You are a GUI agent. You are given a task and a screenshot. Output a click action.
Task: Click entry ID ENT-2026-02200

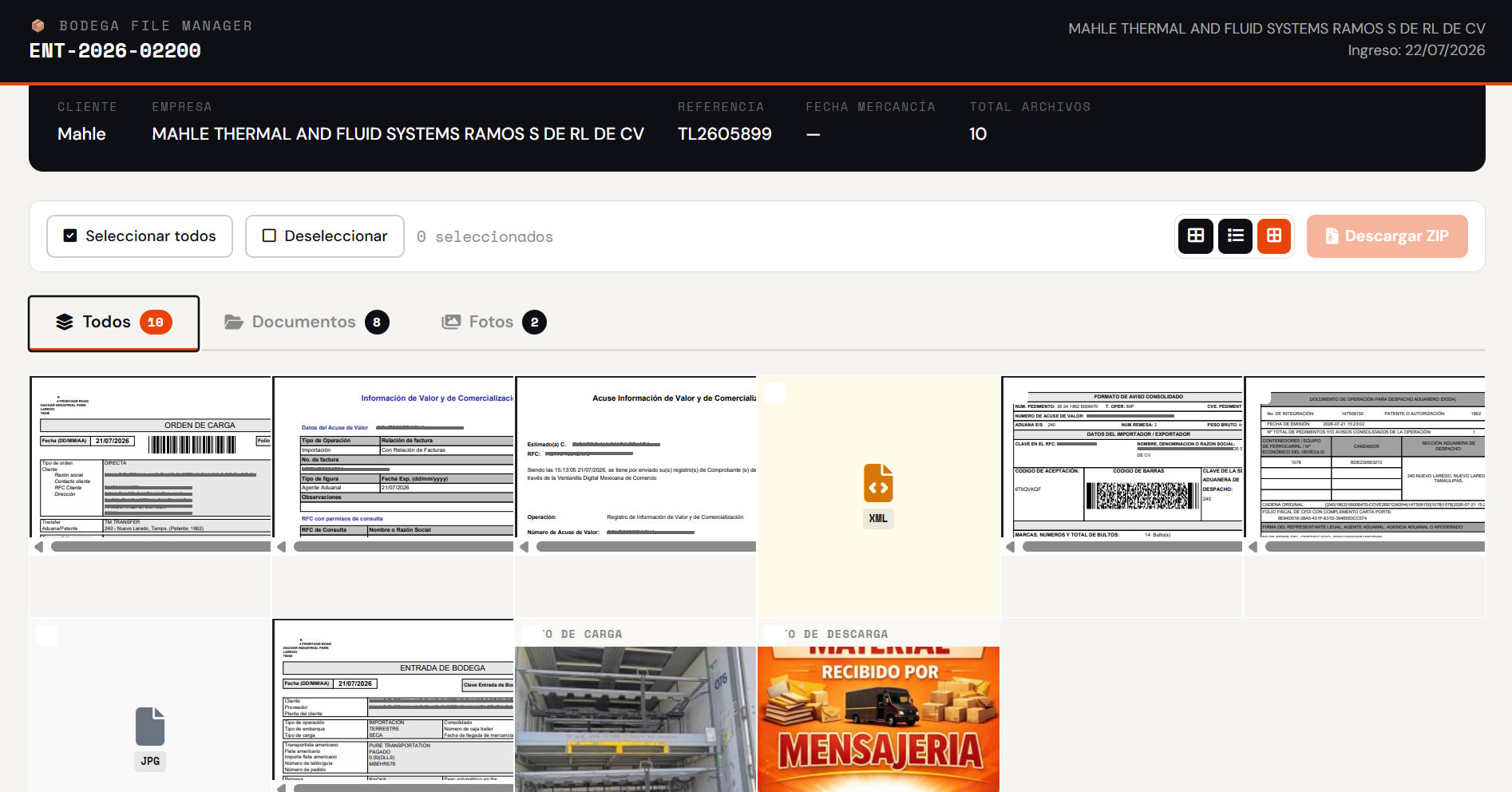point(115,51)
